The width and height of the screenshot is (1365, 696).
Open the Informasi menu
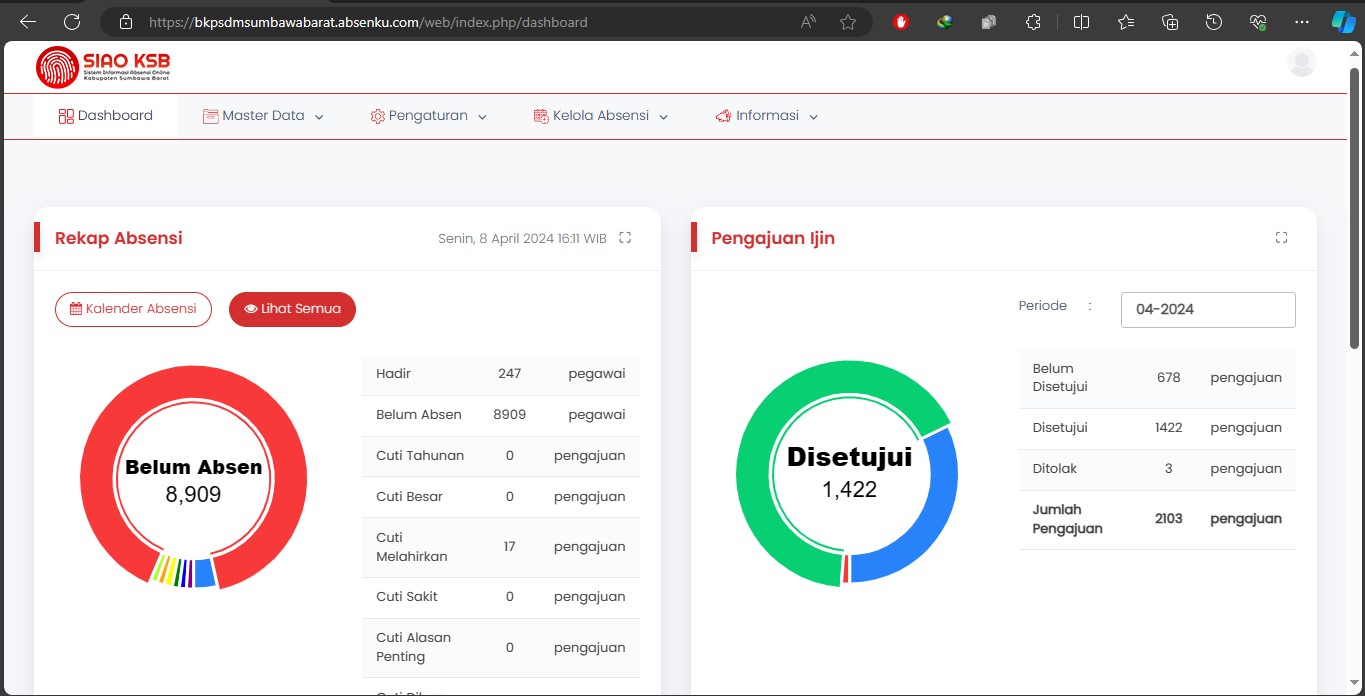tap(767, 116)
